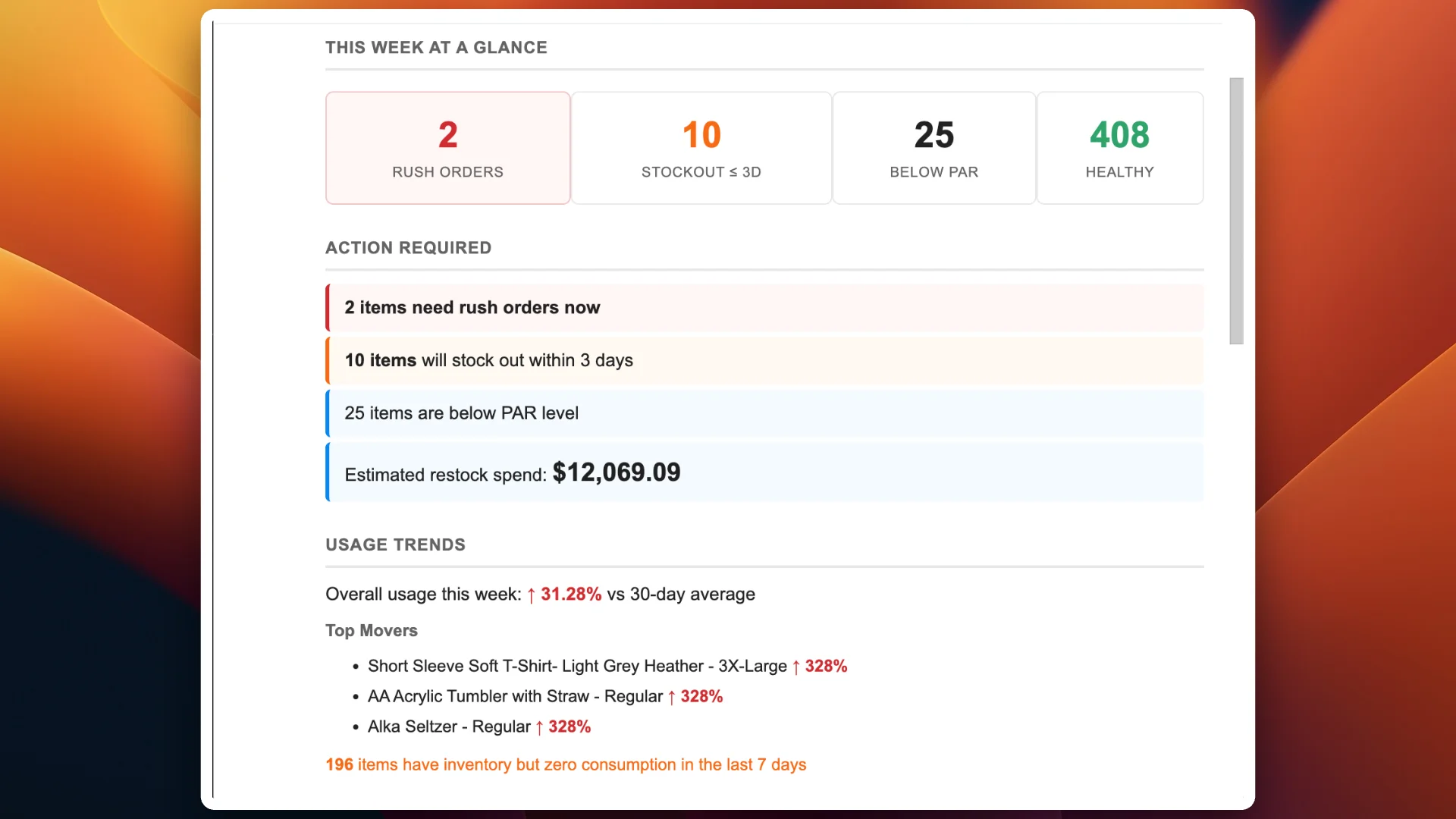Open the Below Par stat card
Image resolution: width=1456 pixels, height=819 pixels.
(934, 148)
